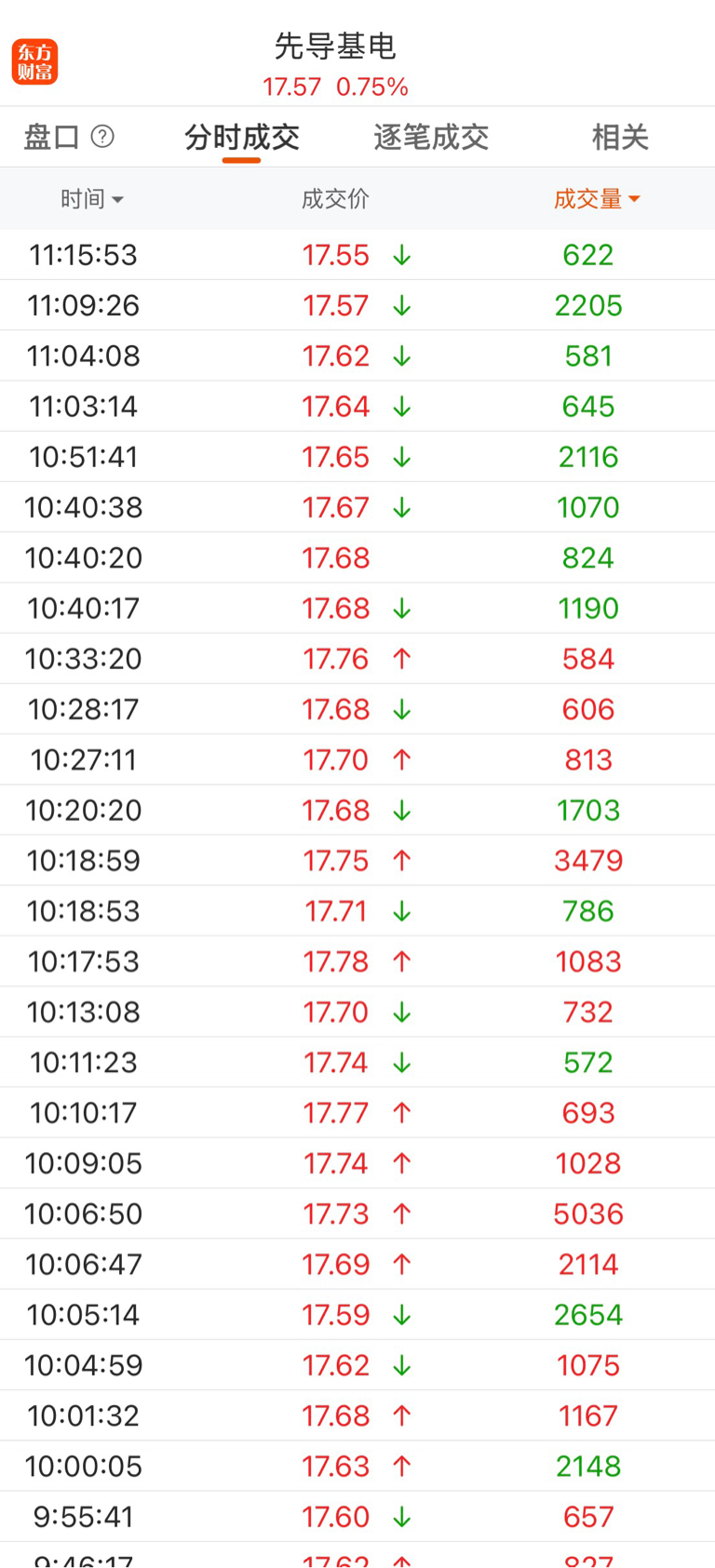Click the red up arrow on the 10:06:50 row

click(x=401, y=1213)
